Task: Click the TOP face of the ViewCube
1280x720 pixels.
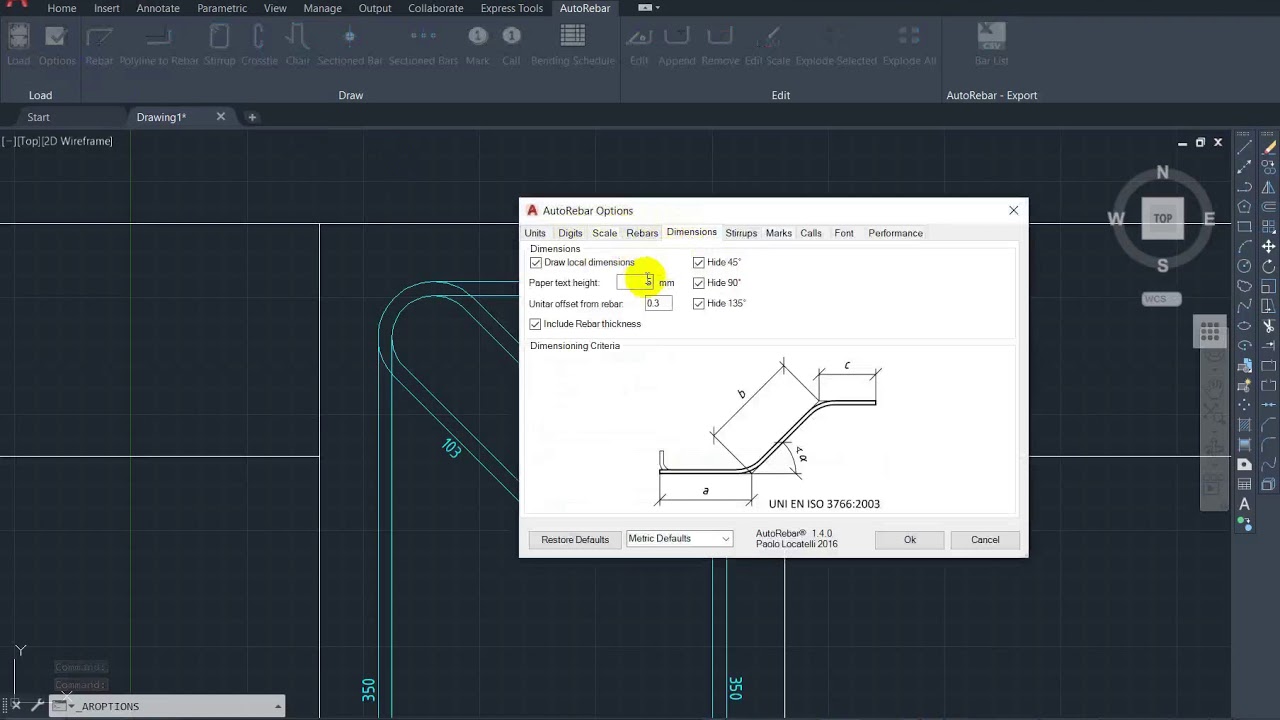Action: point(1162,218)
